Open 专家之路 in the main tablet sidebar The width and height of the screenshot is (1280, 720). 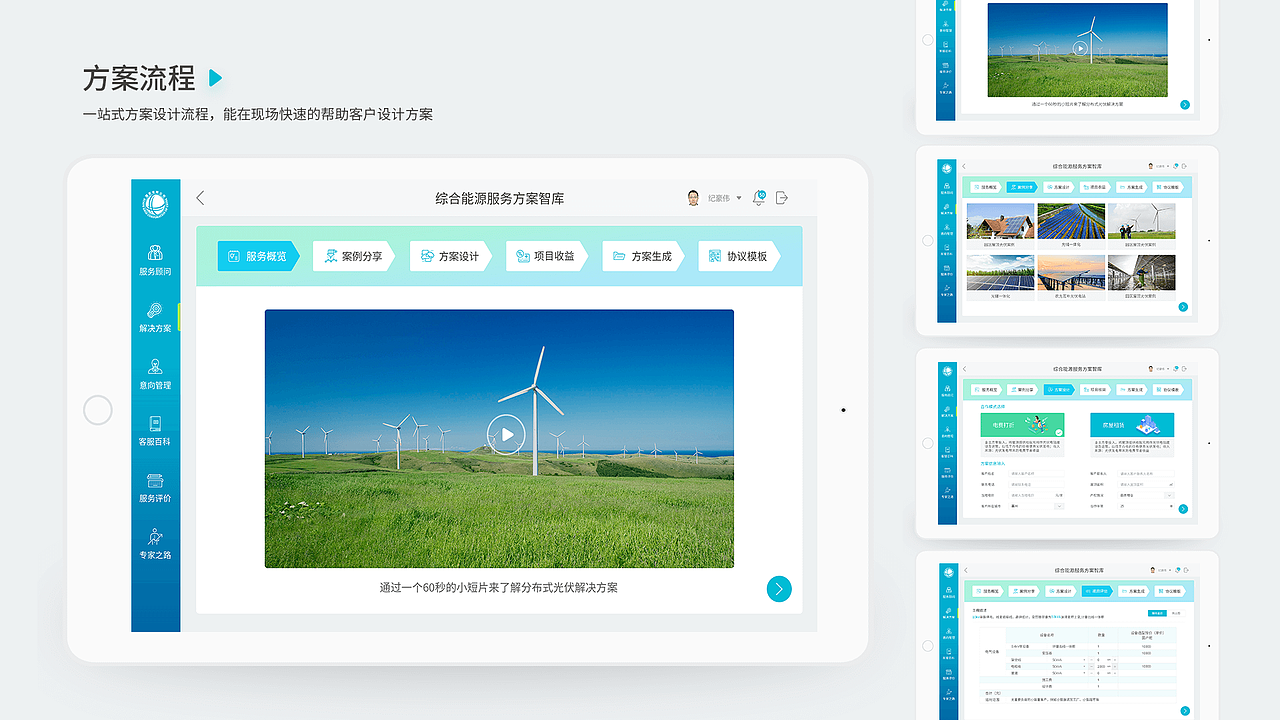(x=155, y=543)
